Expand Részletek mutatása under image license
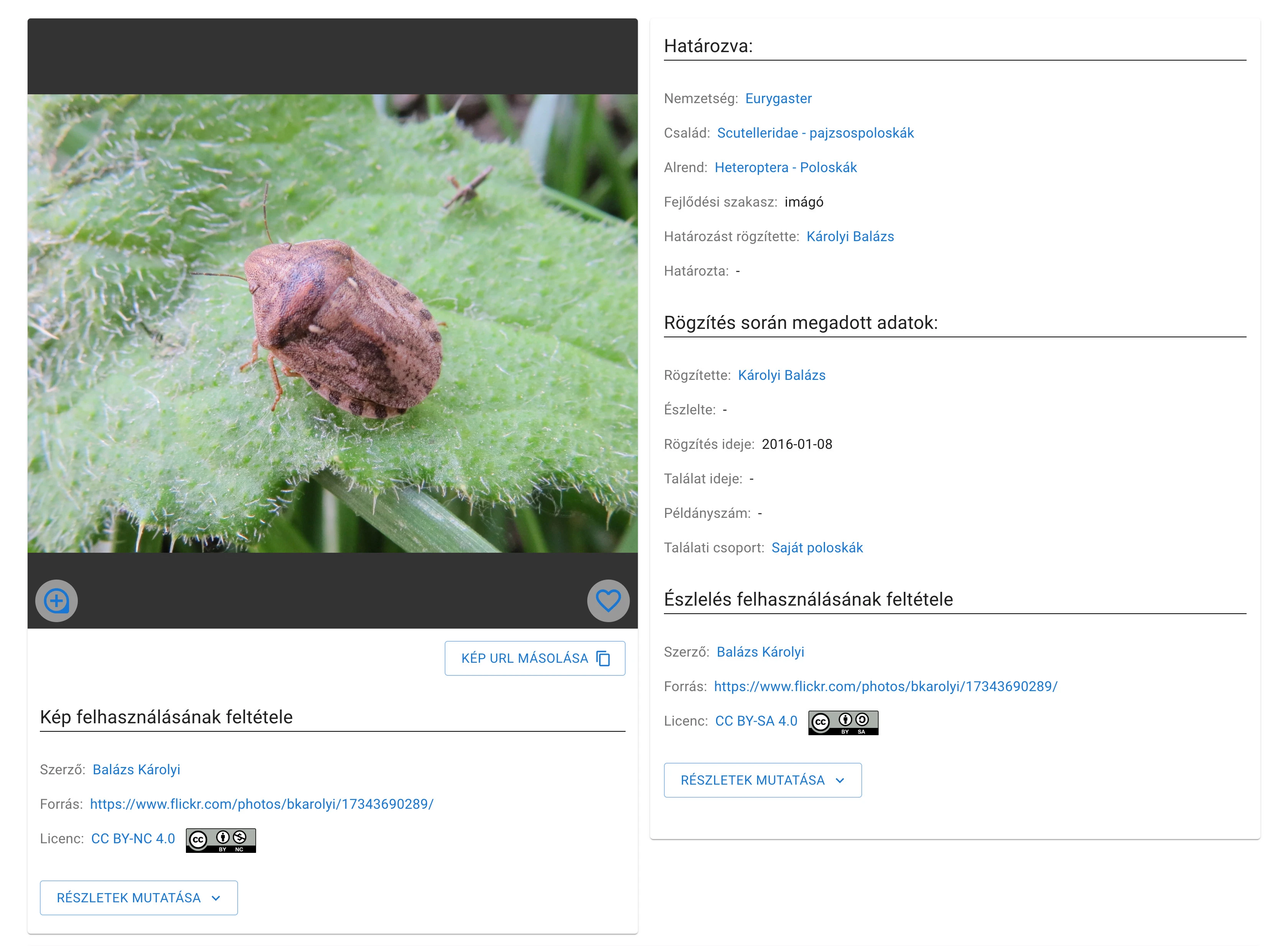The image size is (1288, 946). pos(138,897)
